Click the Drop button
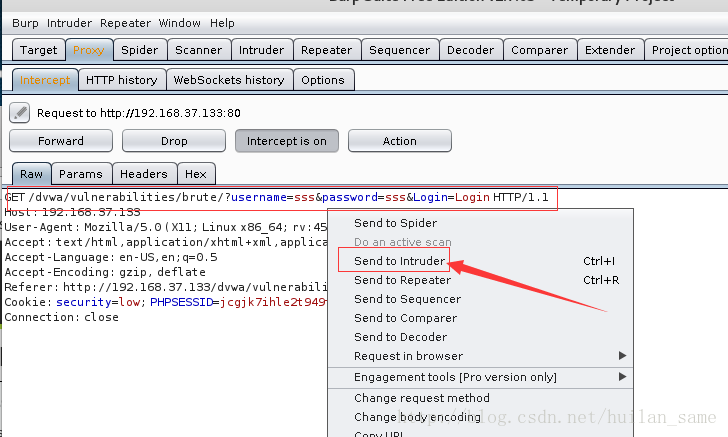The image size is (728, 437). (x=174, y=141)
